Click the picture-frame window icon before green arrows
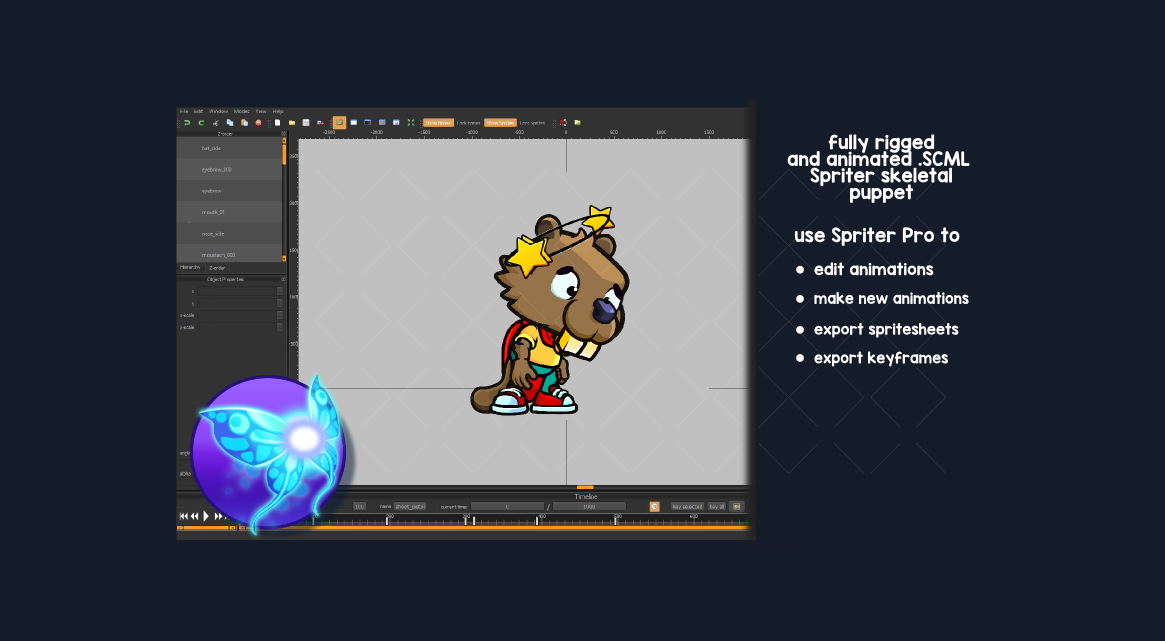Viewport: 1165px width, 641px height. [396, 123]
